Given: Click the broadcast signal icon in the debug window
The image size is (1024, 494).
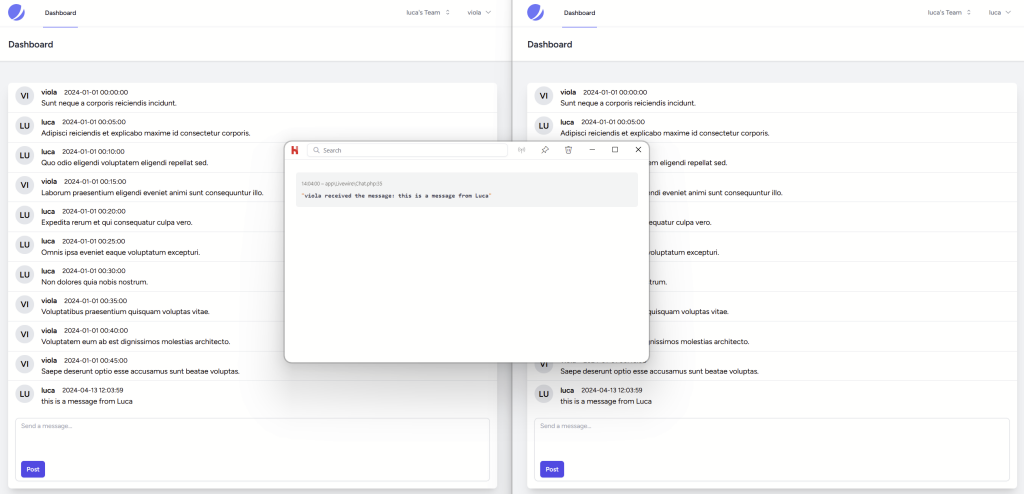Looking at the screenshot, I should pos(520,150).
